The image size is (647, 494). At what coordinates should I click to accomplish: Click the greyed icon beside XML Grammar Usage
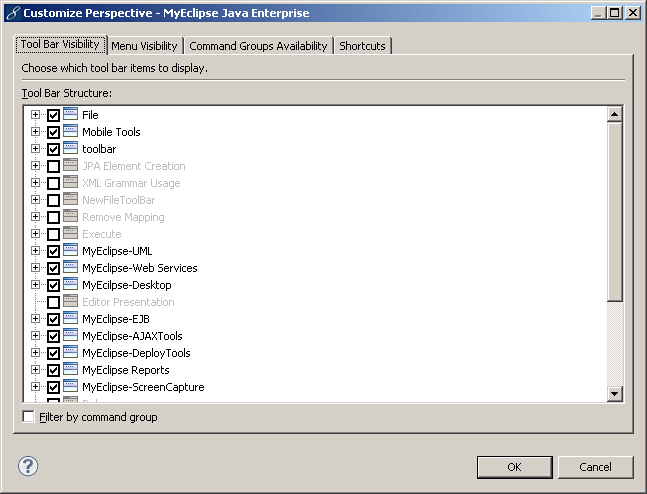71,182
